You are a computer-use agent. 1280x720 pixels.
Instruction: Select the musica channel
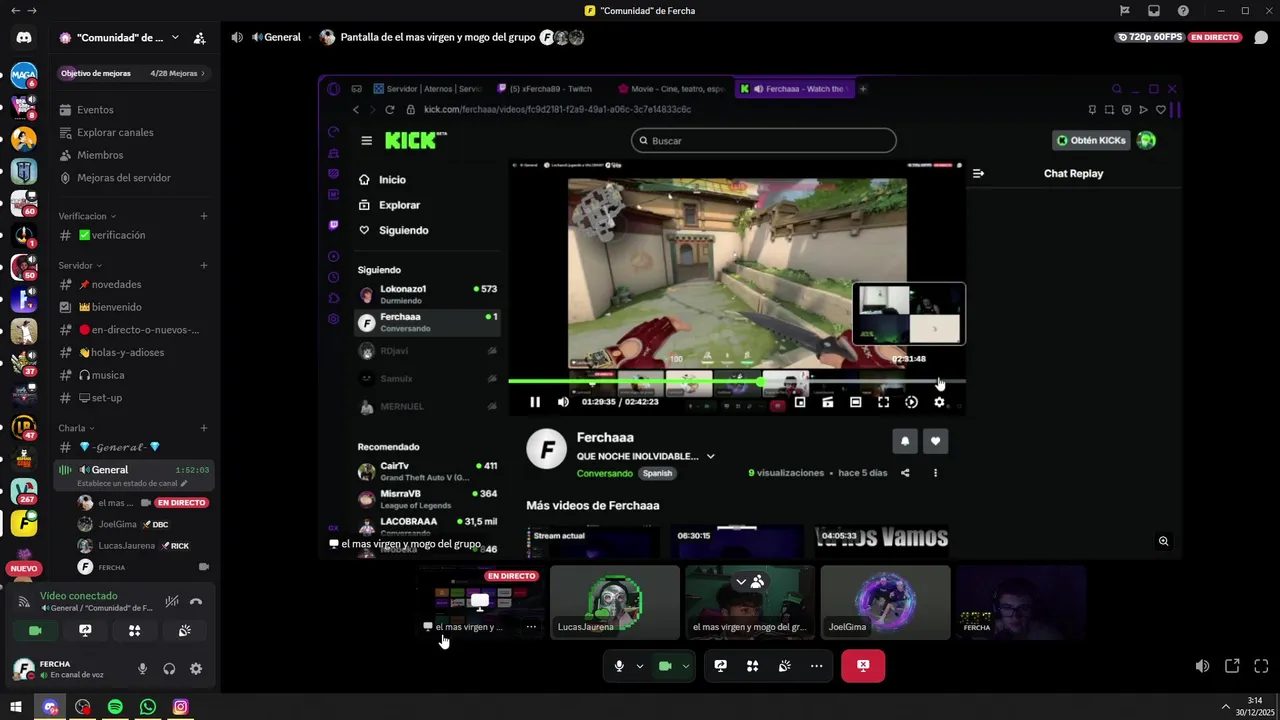(134, 375)
